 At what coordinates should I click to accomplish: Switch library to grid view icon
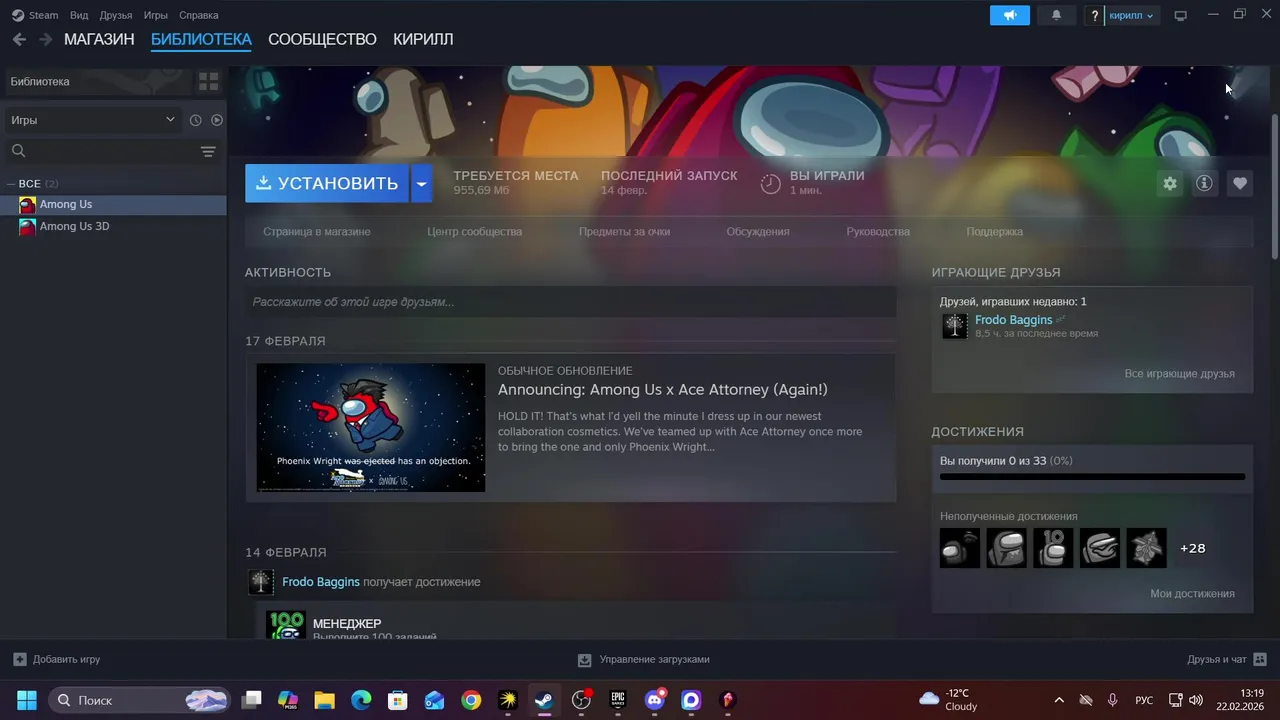tap(208, 81)
